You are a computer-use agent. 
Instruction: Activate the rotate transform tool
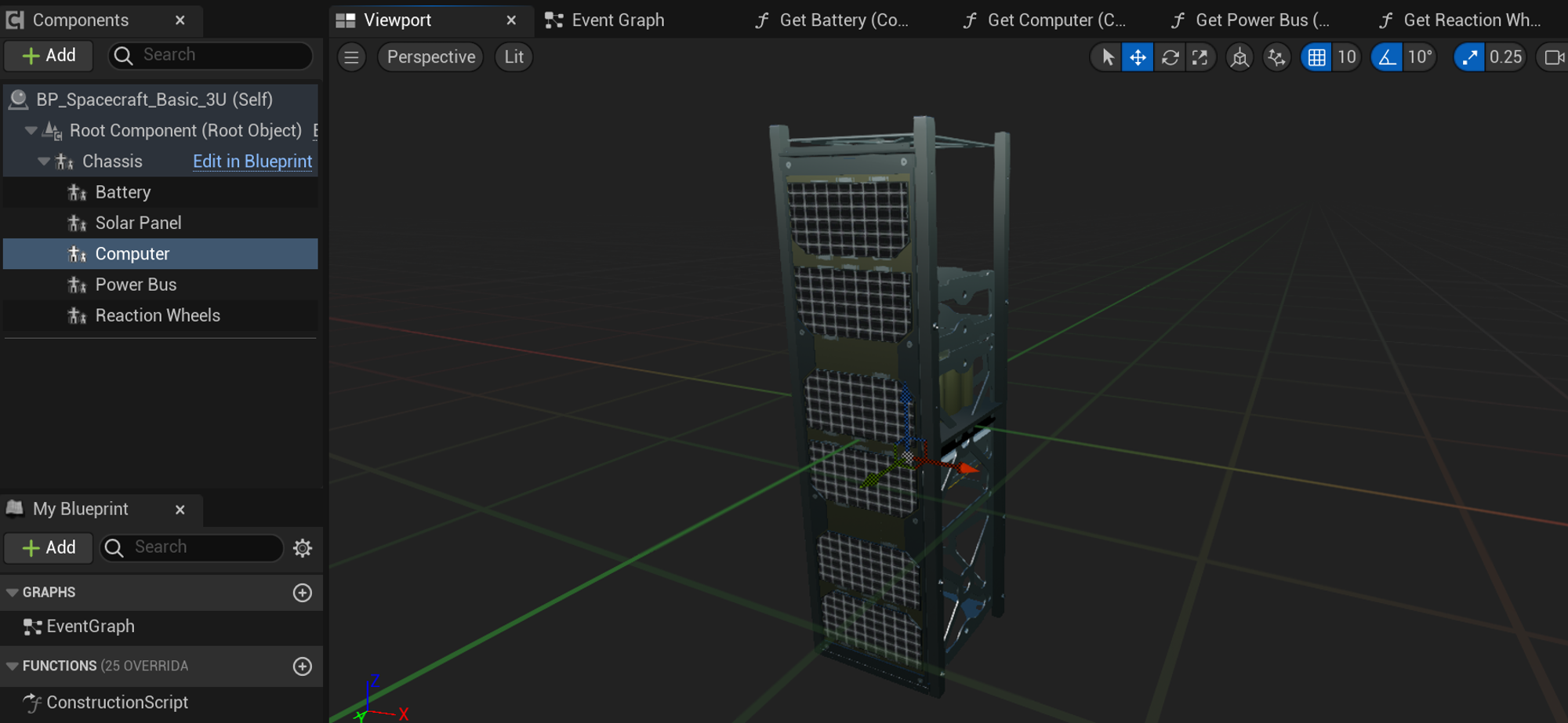tap(1170, 57)
